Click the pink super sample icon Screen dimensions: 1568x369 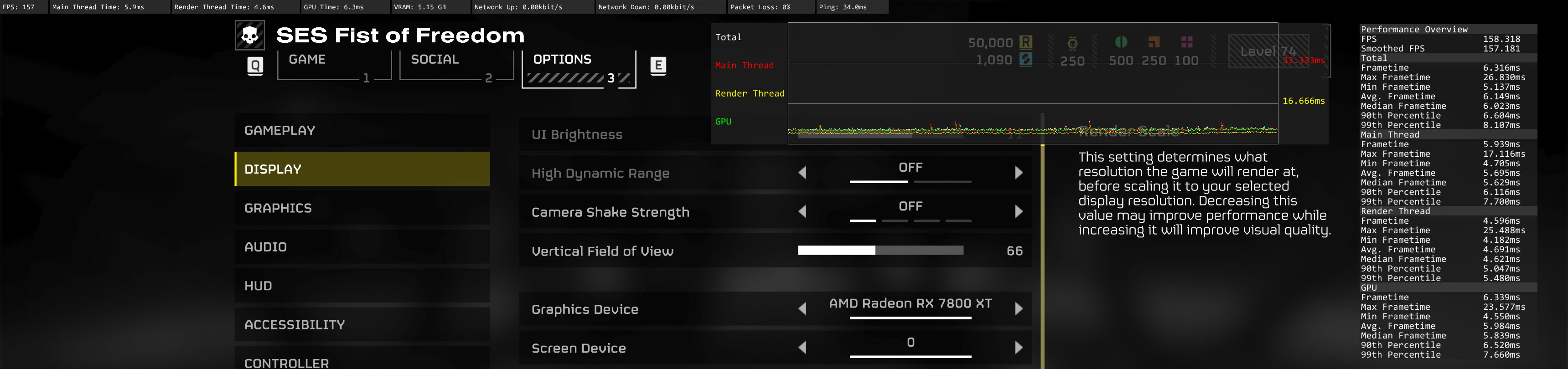pos(1186,42)
